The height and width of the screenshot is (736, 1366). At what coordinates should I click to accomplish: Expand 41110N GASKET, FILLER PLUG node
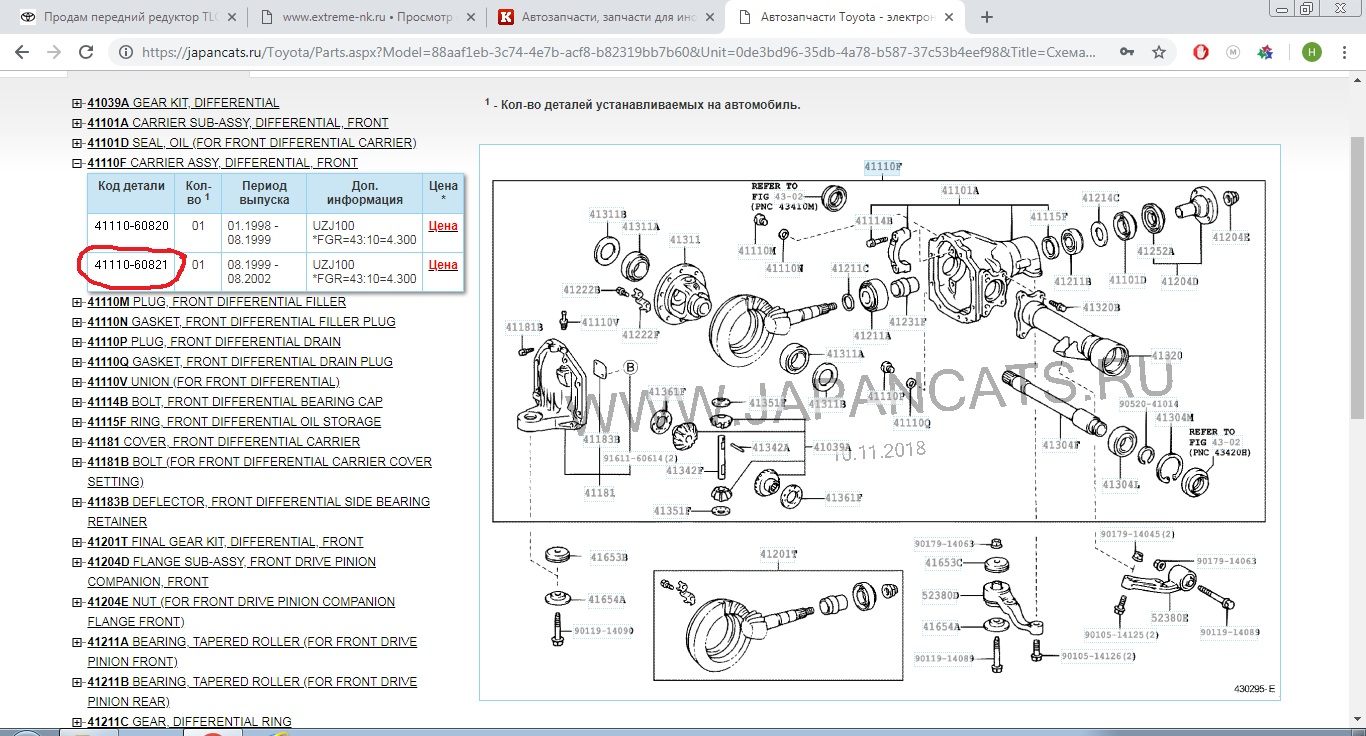[x=77, y=322]
